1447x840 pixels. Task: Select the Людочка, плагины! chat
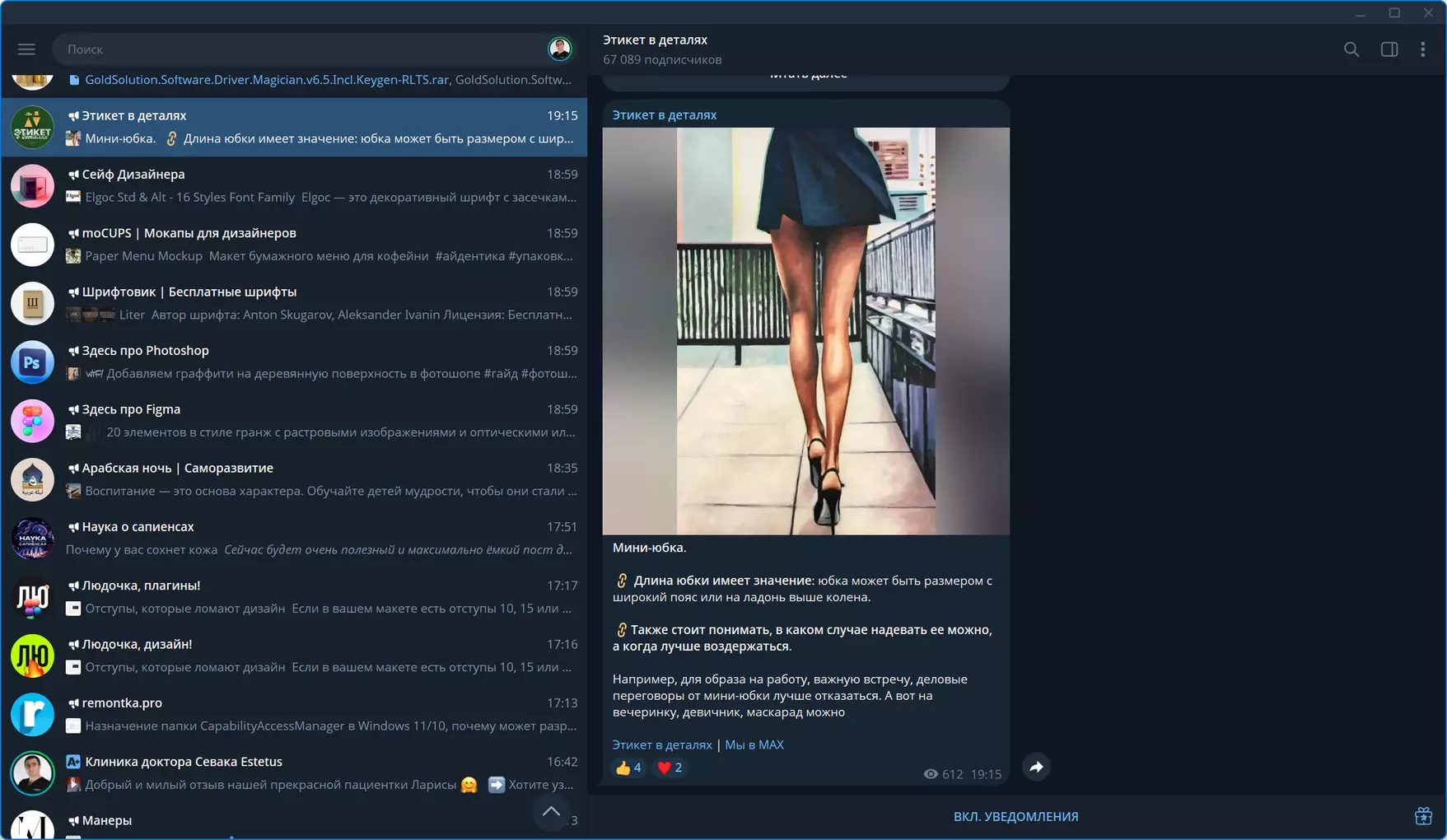(294, 597)
